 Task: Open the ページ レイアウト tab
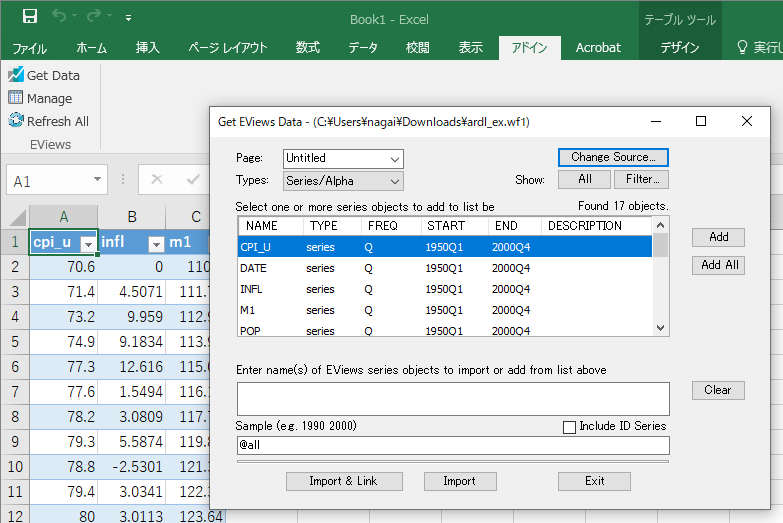pos(228,48)
